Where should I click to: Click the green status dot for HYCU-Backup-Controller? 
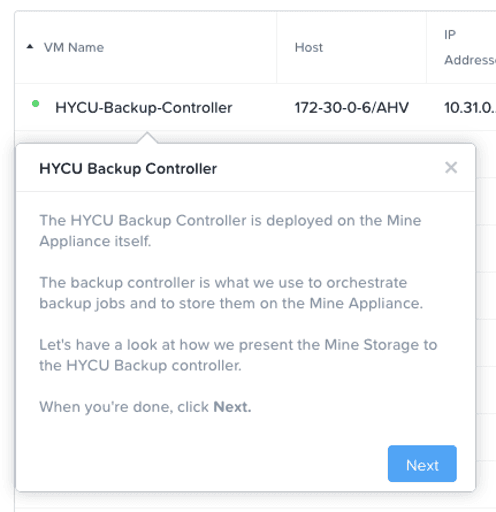[x=35, y=104]
